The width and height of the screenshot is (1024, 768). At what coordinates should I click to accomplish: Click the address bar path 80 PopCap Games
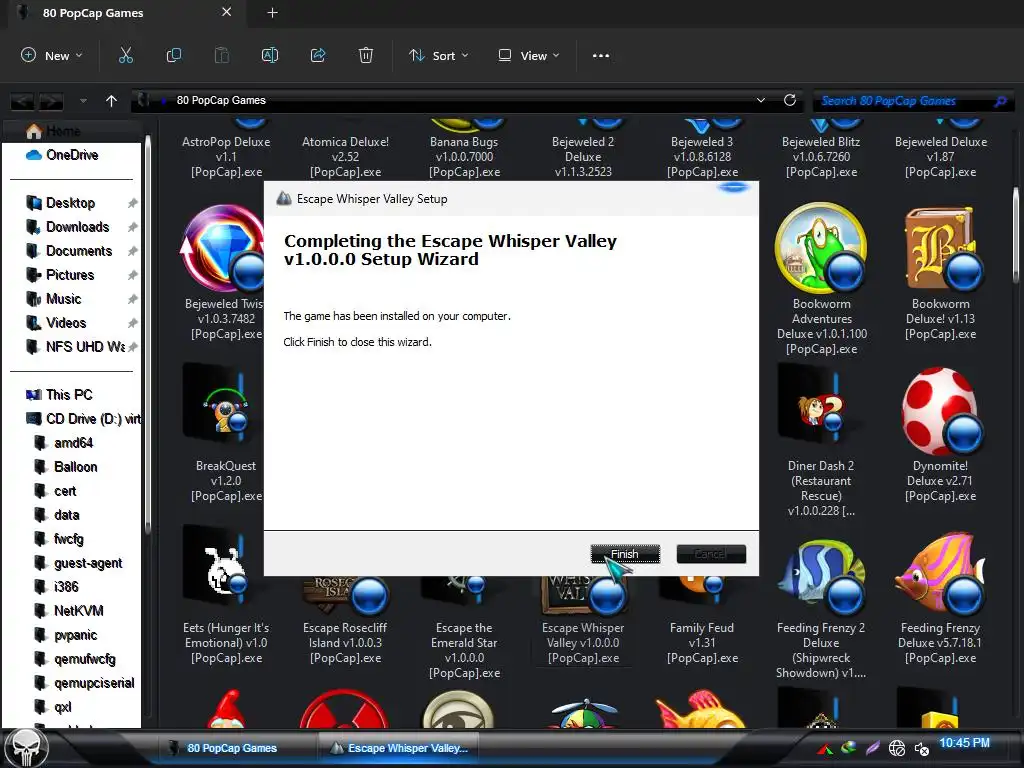(221, 101)
